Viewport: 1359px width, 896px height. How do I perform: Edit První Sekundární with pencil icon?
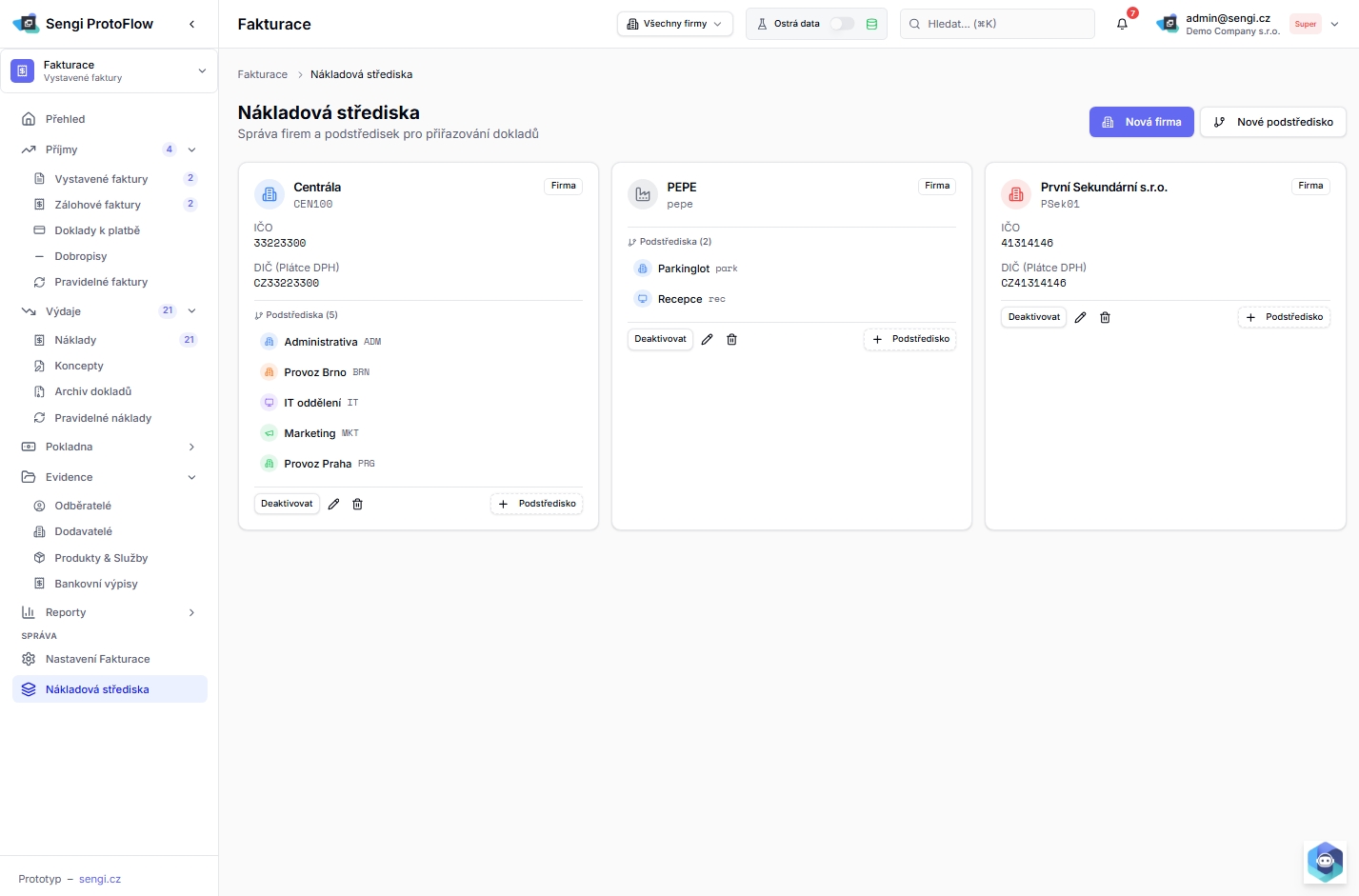(1080, 317)
